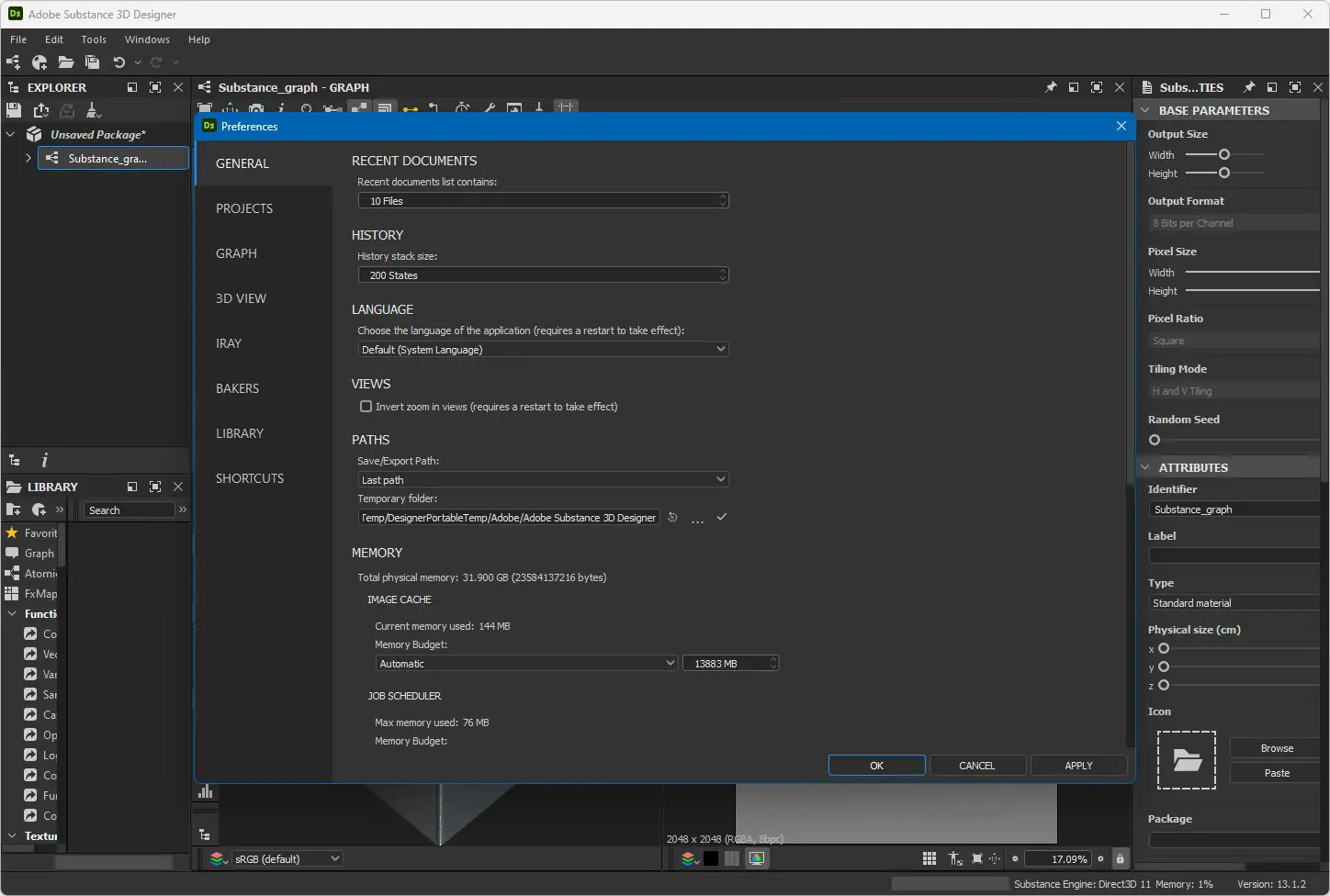Click the add filter icon in Library toolbar

point(39,510)
